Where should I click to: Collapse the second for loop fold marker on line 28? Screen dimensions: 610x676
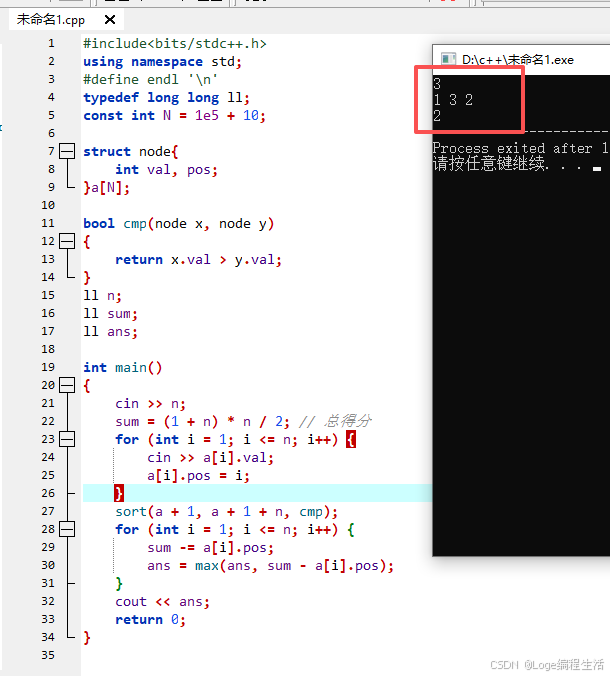[x=67, y=529]
